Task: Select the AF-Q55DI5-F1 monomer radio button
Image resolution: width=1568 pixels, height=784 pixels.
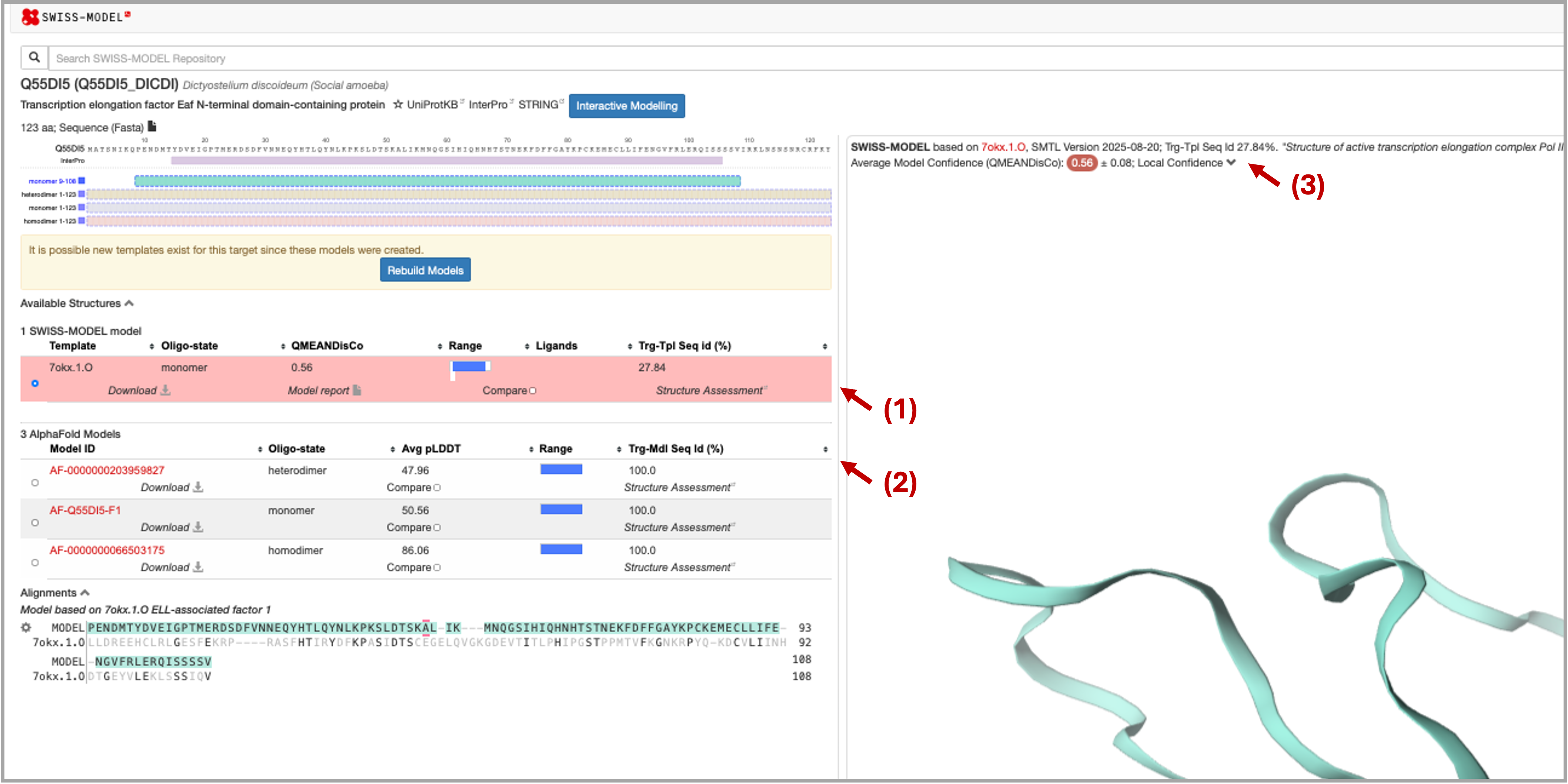Action: tap(35, 523)
